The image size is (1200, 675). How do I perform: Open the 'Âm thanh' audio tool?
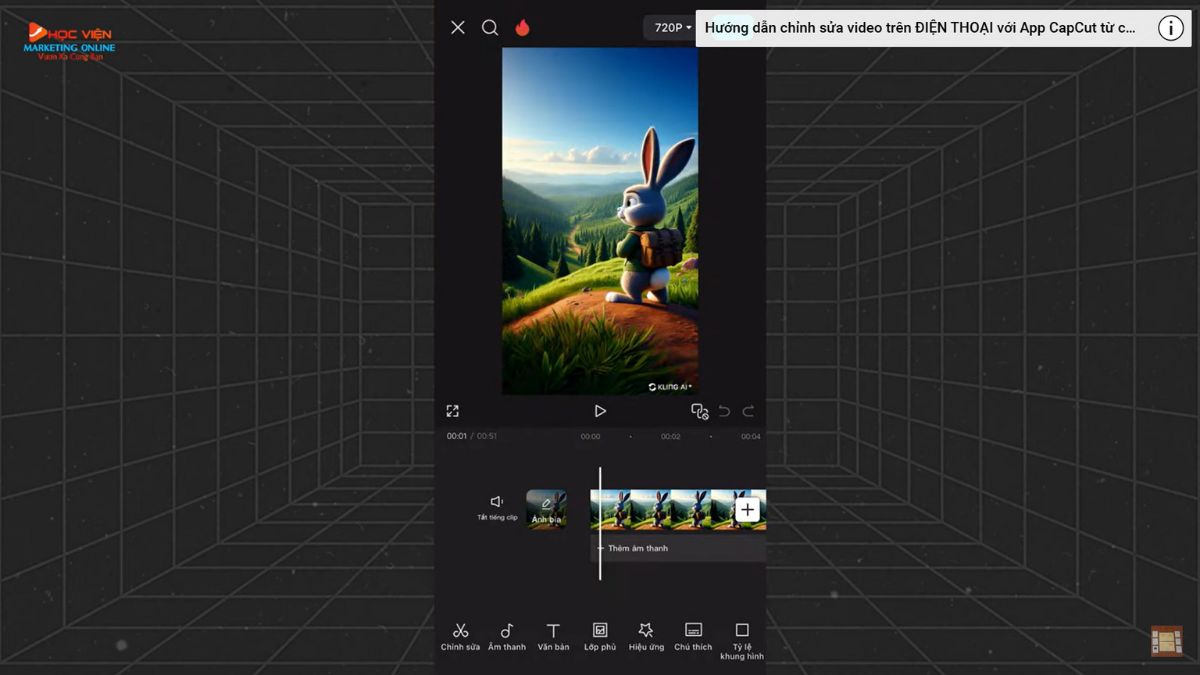click(x=507, y=636)
